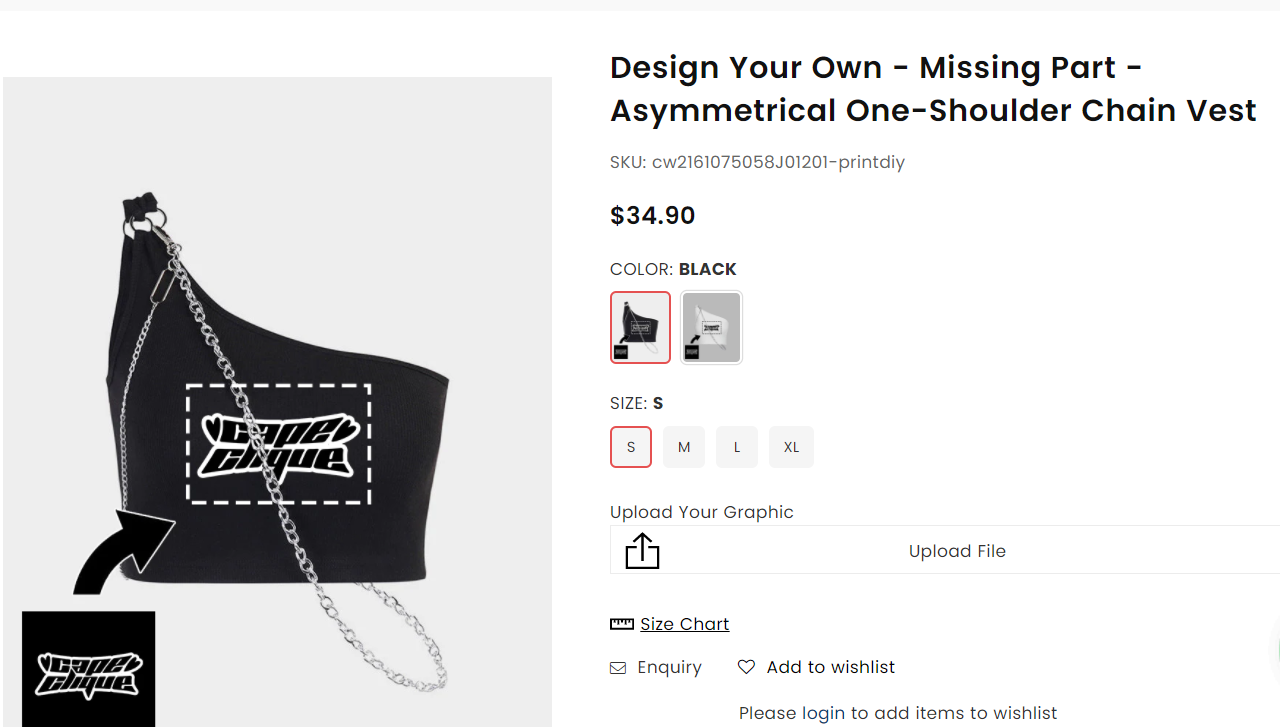Select size S

point(631,447)
